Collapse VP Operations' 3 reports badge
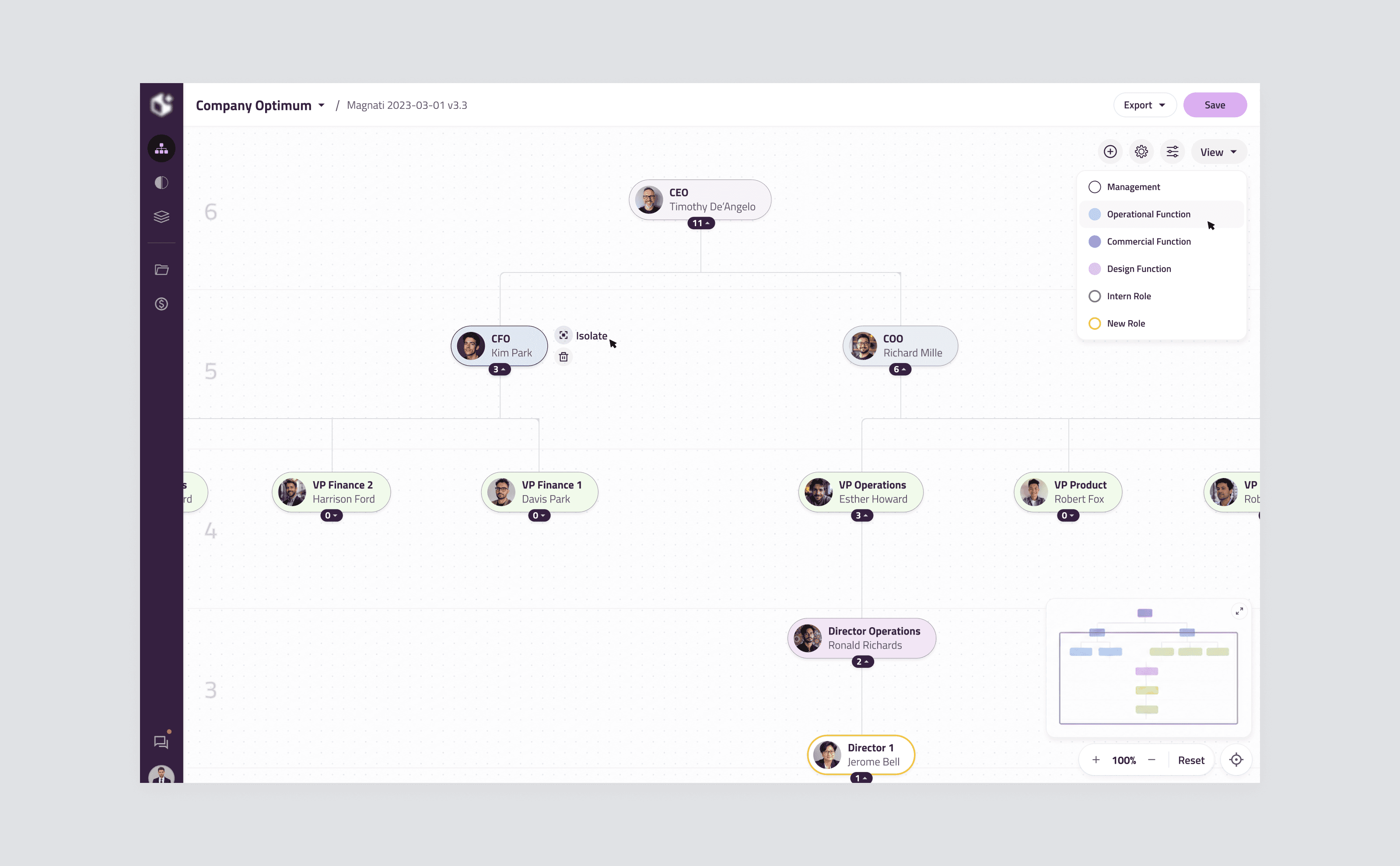The width and height of the screenshot is (1400, 866). point(861,516)
